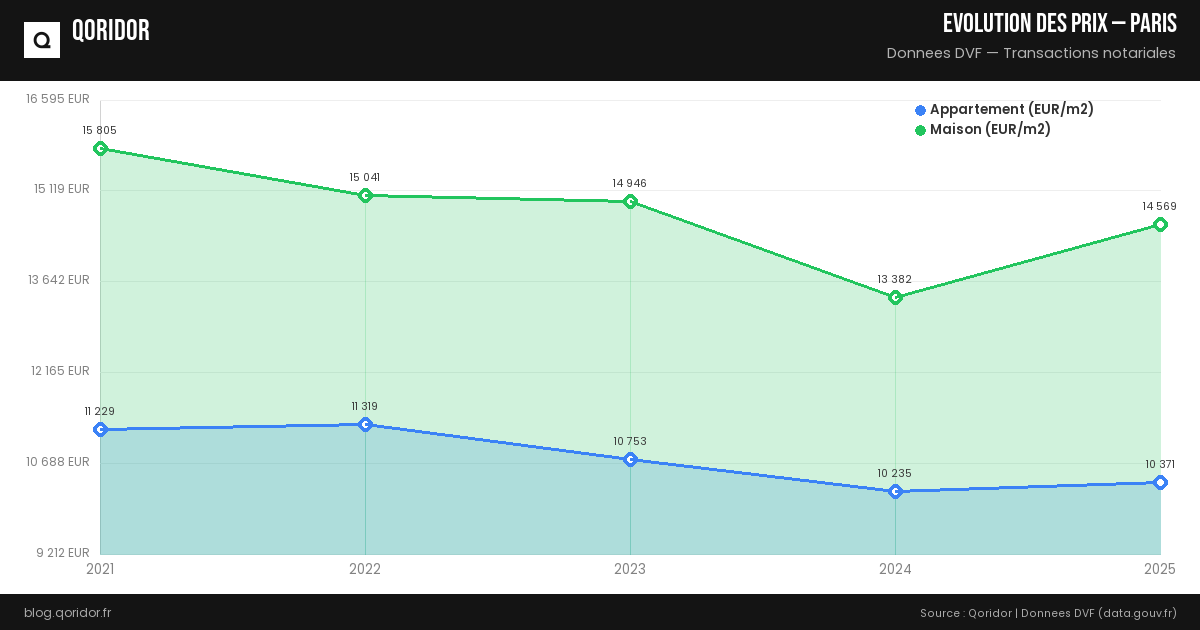Click the green Maison legend color dot
The height and width of the screenshot is (630, 1200).
pyautogui.click(x=920, y=130)
